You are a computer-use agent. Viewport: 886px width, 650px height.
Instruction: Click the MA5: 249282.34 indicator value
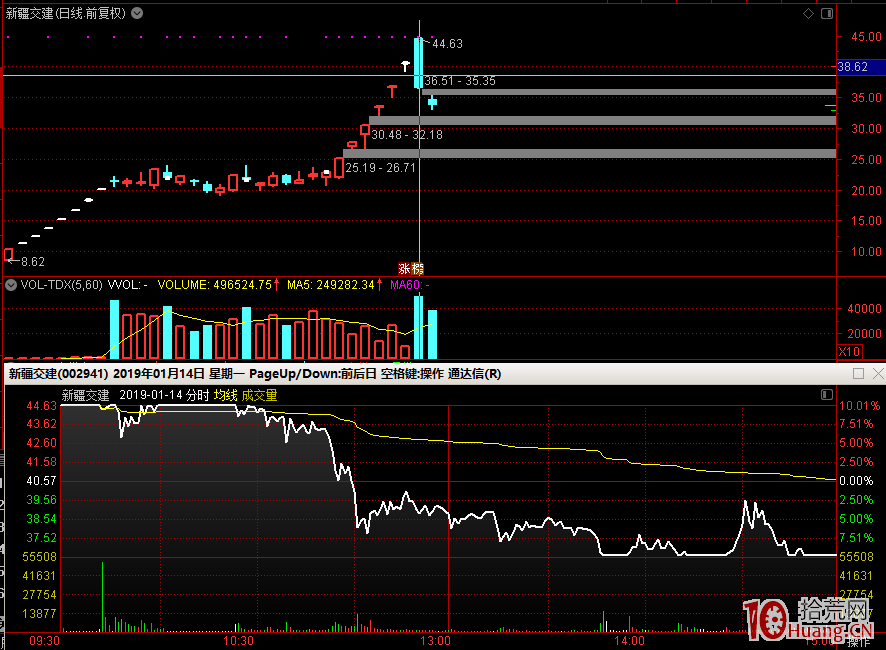pyautogui.click(x=331, y=285)
